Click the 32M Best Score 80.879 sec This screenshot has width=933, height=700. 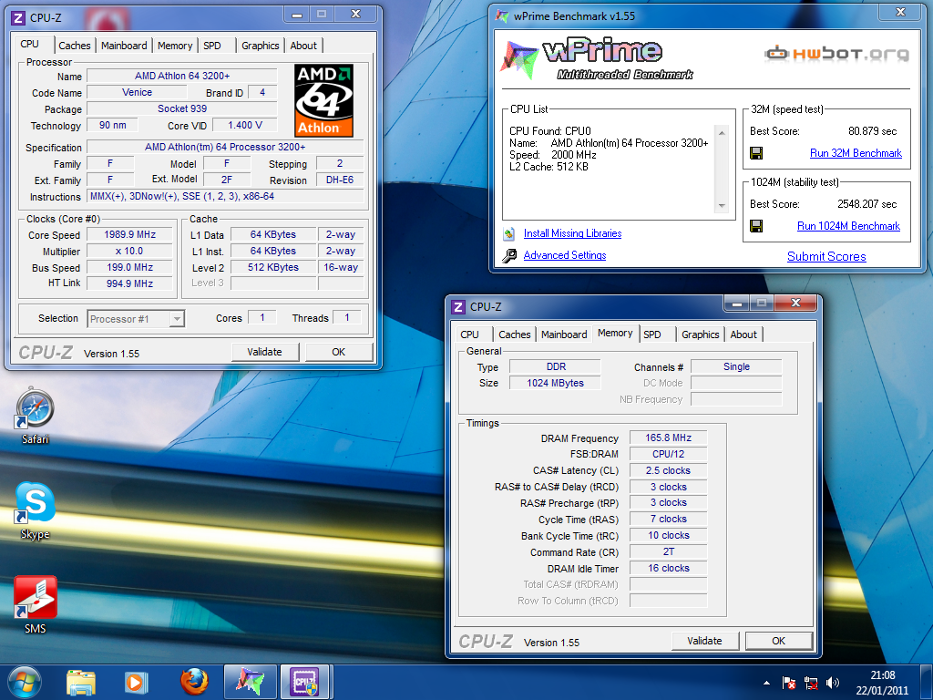[x=872, y=131]
